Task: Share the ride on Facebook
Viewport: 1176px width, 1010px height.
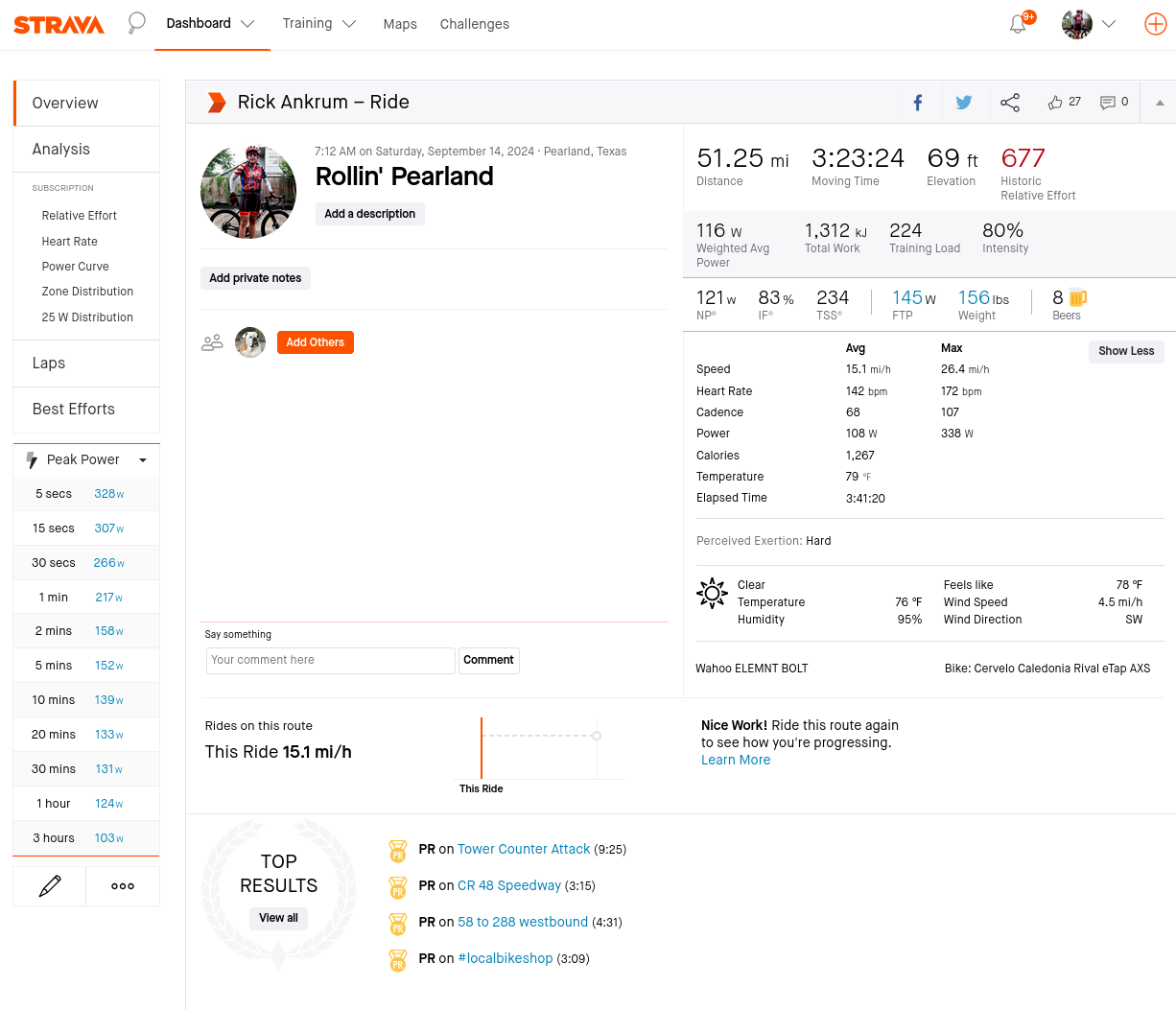Action: click(918, 103)
